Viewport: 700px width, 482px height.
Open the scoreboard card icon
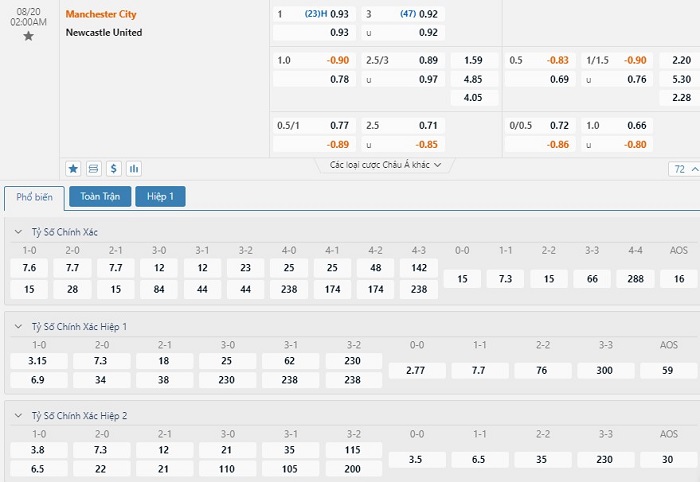click(x=94, y=169)
